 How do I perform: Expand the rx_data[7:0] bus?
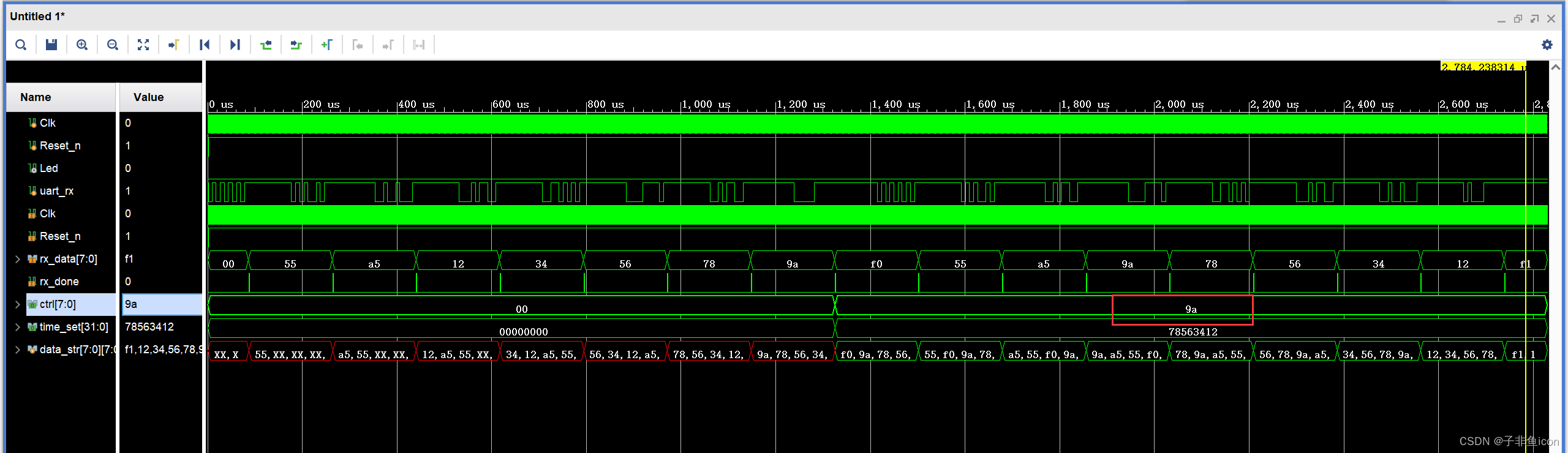tap(17, 259)
